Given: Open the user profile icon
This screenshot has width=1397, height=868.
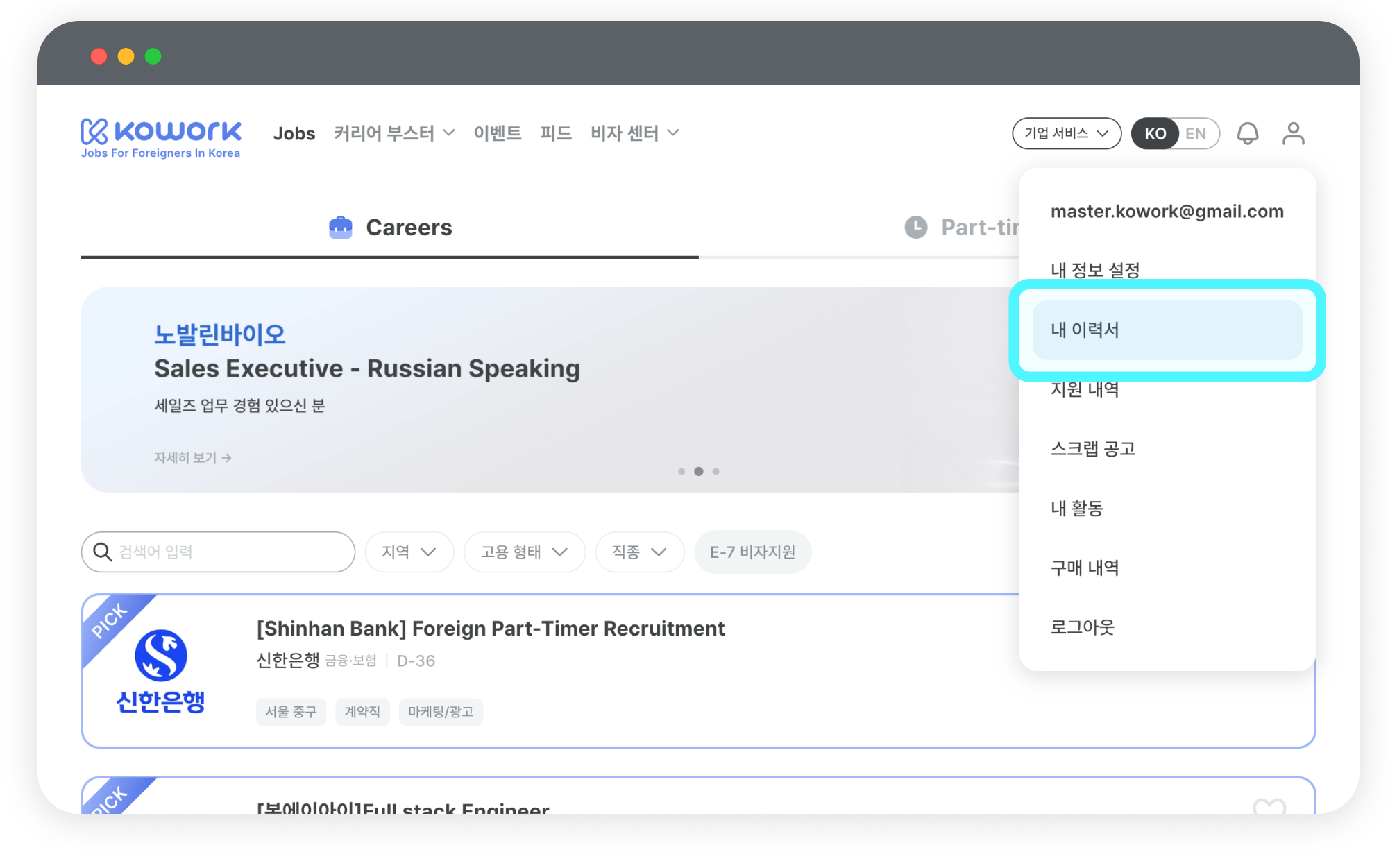Looking at the screenshot, I should 1293,133.
